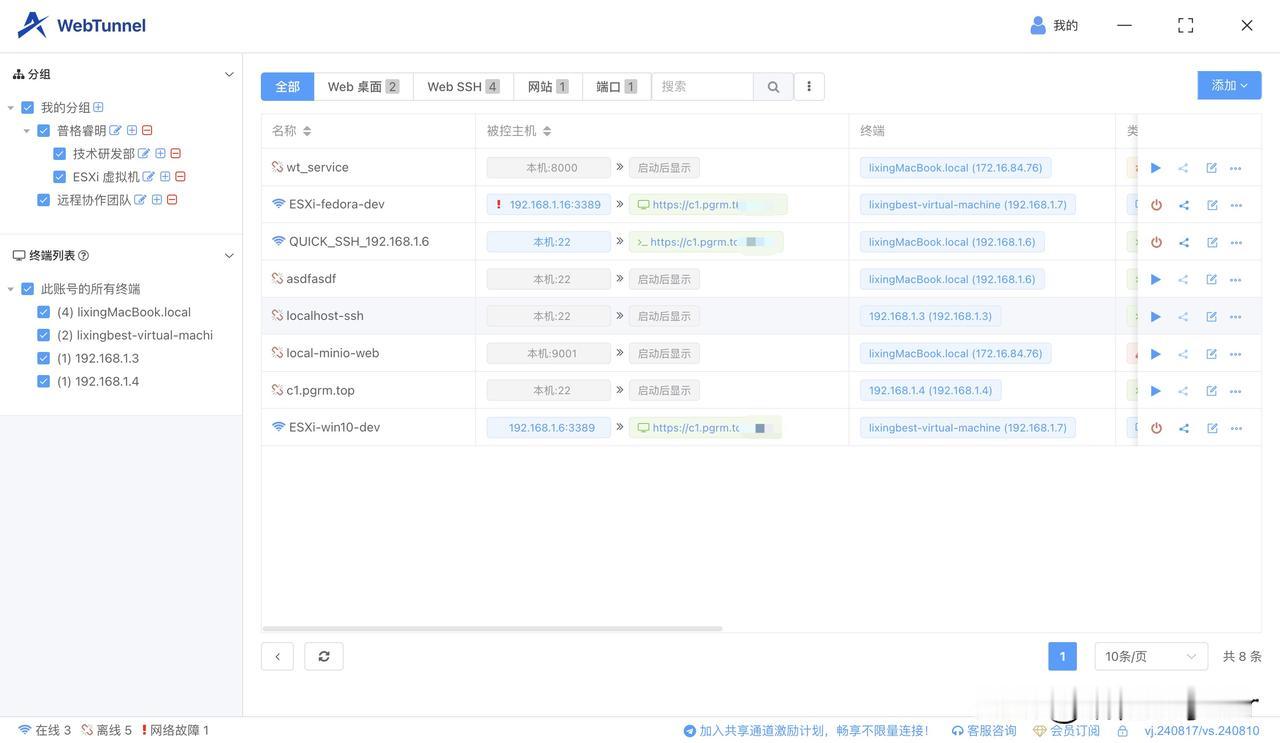The image size is (1280, 743).
Task: Click the horizontal scrollbar under the table
Action: (x=492, y=629)
